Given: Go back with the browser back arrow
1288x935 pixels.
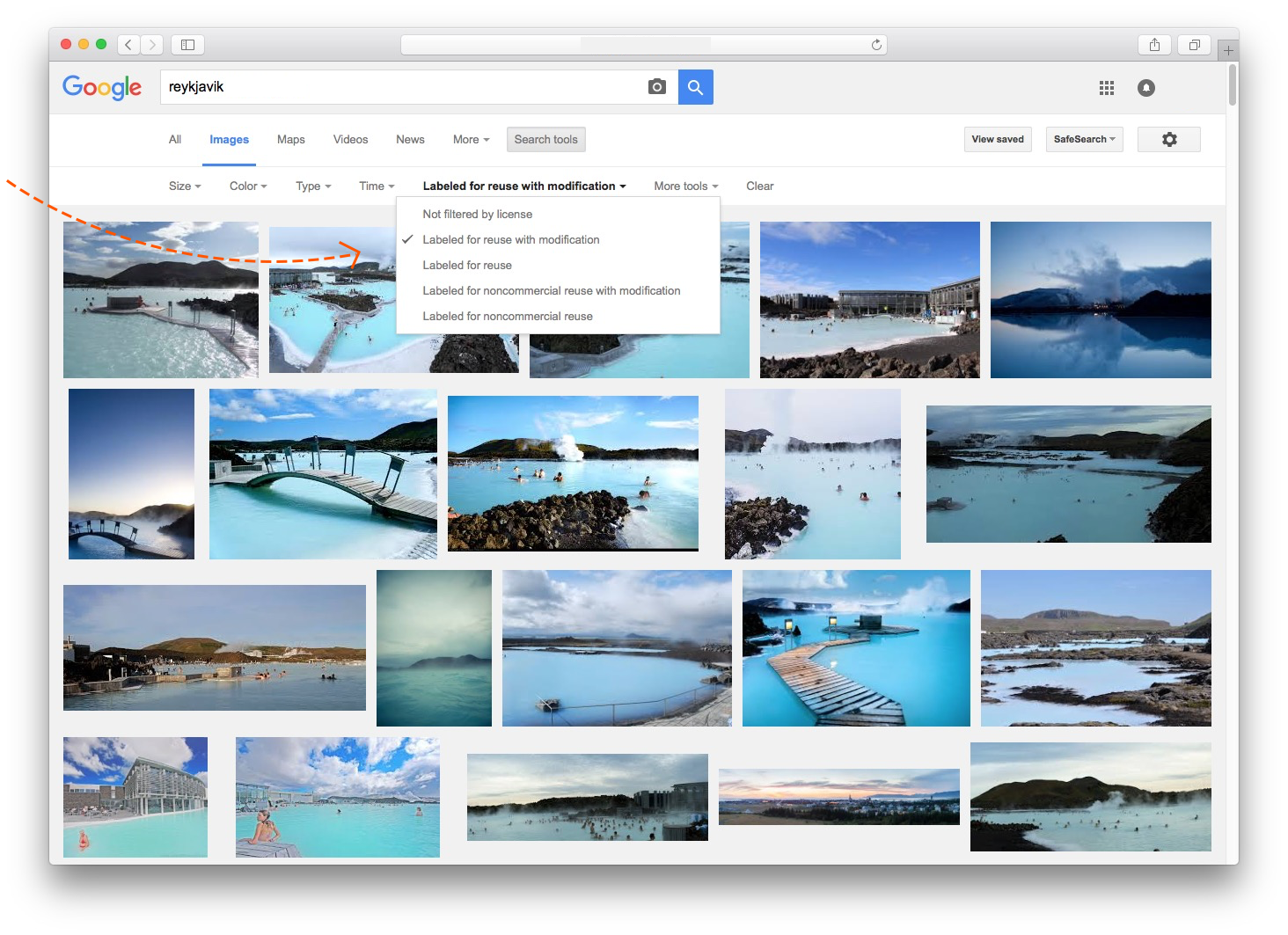Looking at the screenshot, I should (x=128, y=45).
